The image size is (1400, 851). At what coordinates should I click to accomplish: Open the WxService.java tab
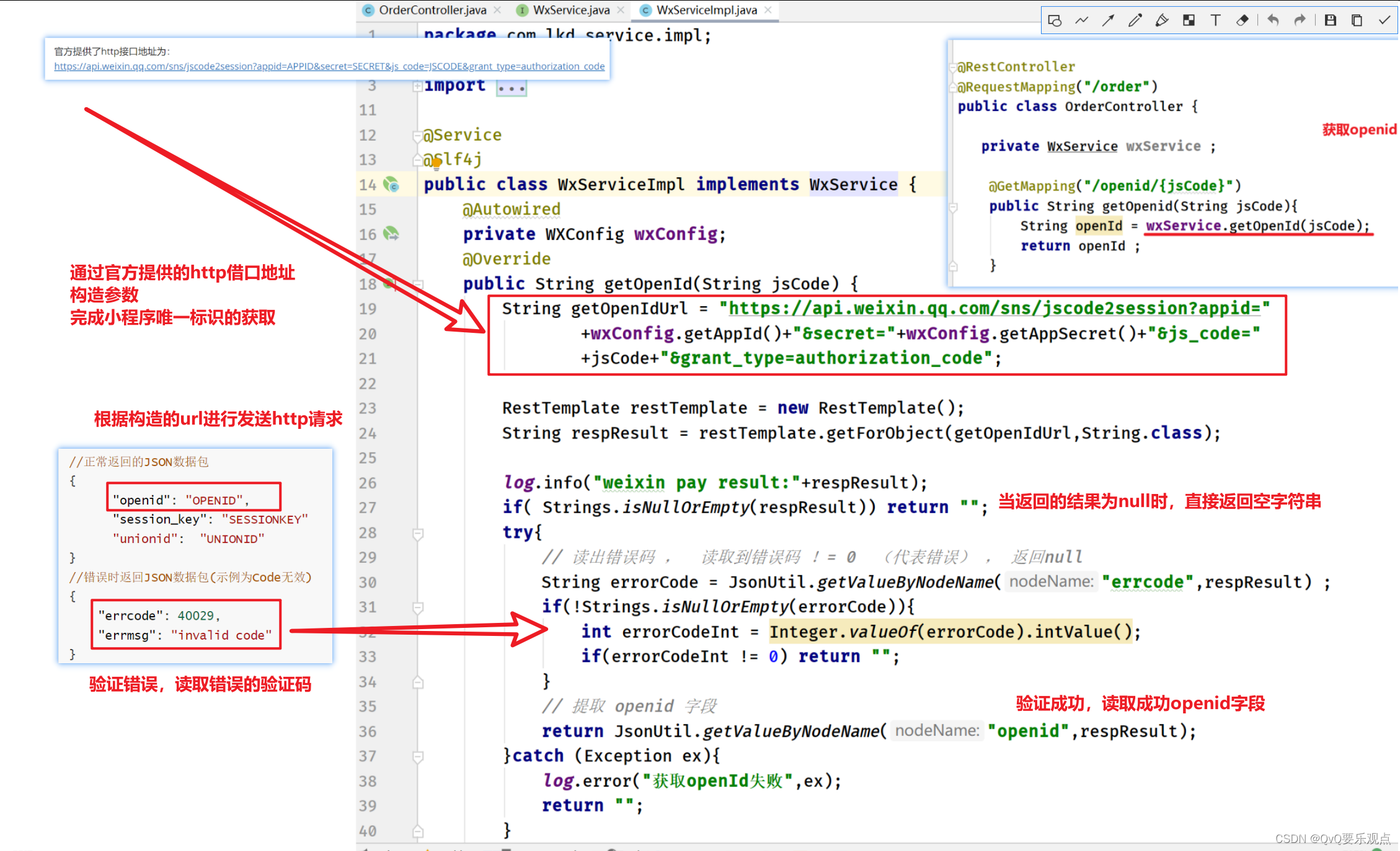(571, 10)
